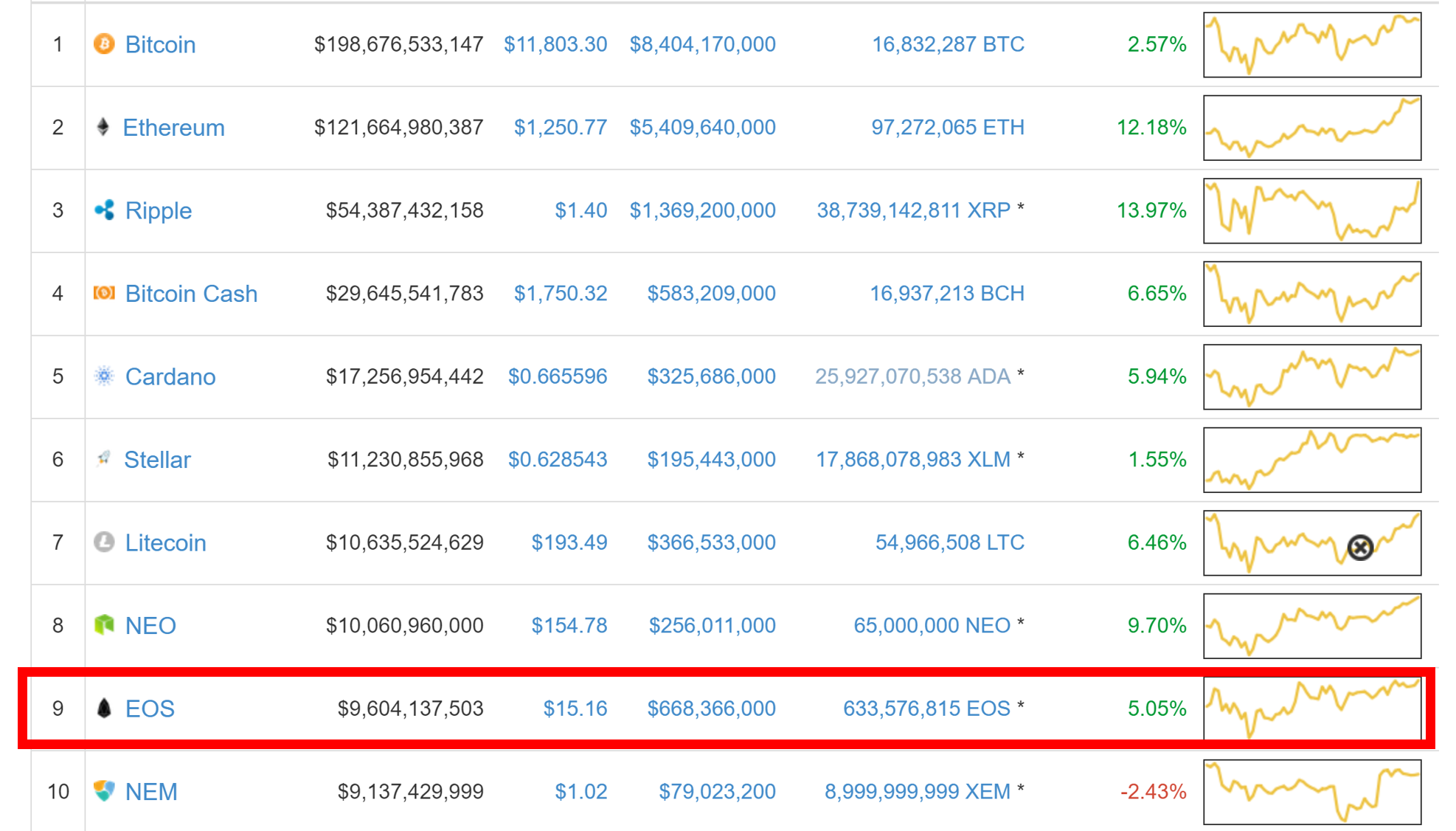This screenshot has height=831, width=1456.
Task: Click Cardano price $0.665596
Action: pos(558,376)
